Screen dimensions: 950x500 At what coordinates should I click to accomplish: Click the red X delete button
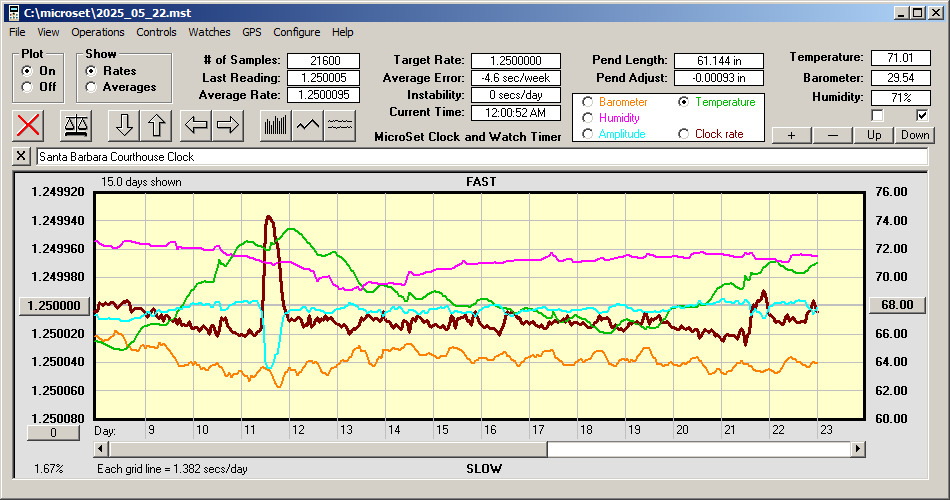tap(29, 125)
